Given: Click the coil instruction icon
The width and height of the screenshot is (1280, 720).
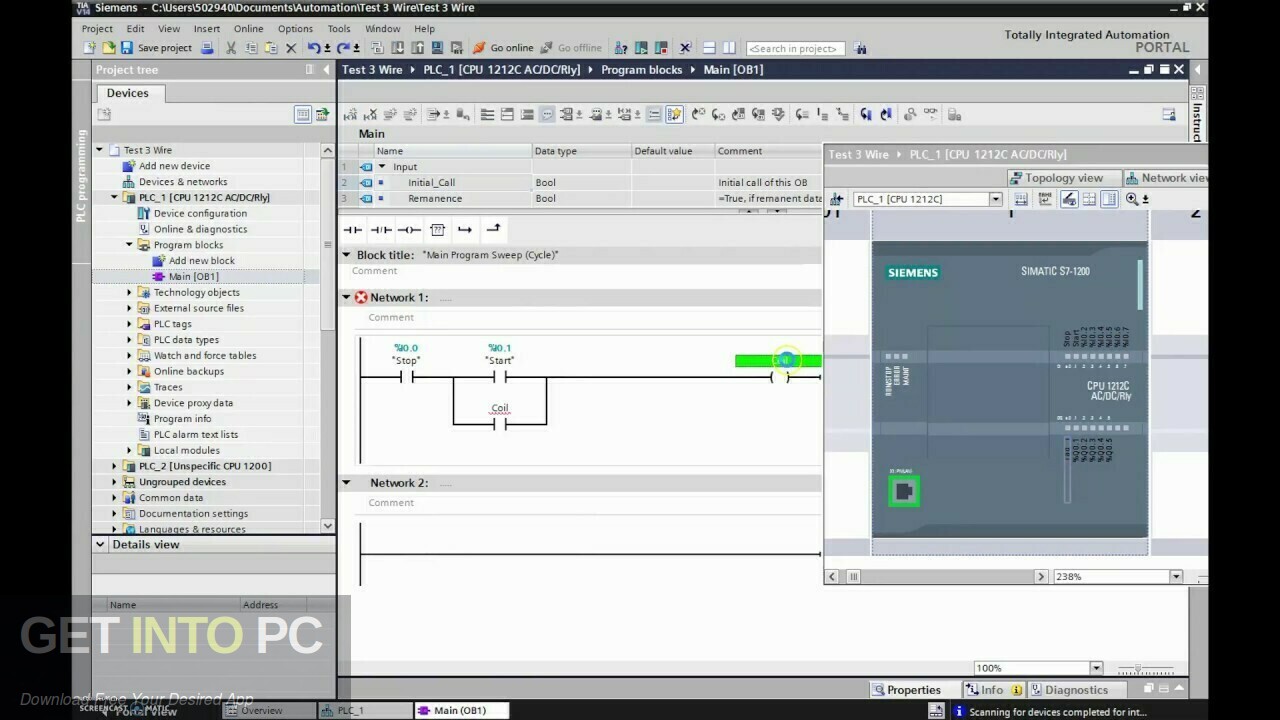Looking at the screenshot, I should [x=409, y=230].
